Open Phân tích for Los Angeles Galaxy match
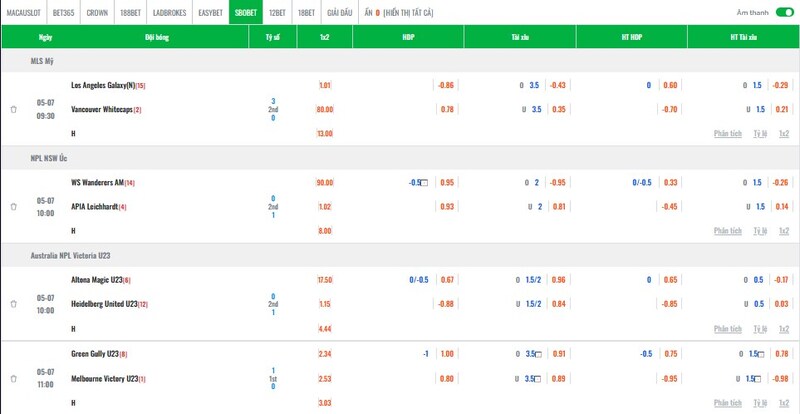800x414 pixels. pyautogui.click(x=728, y=133)
